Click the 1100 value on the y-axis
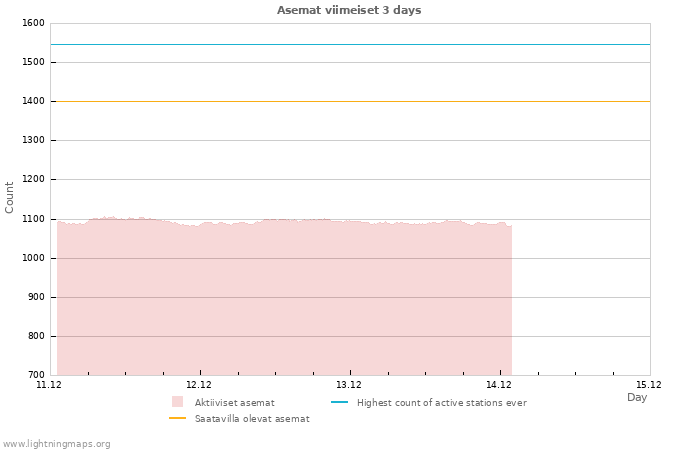Screen dimensions: 700x450 [x=33, y=219]
